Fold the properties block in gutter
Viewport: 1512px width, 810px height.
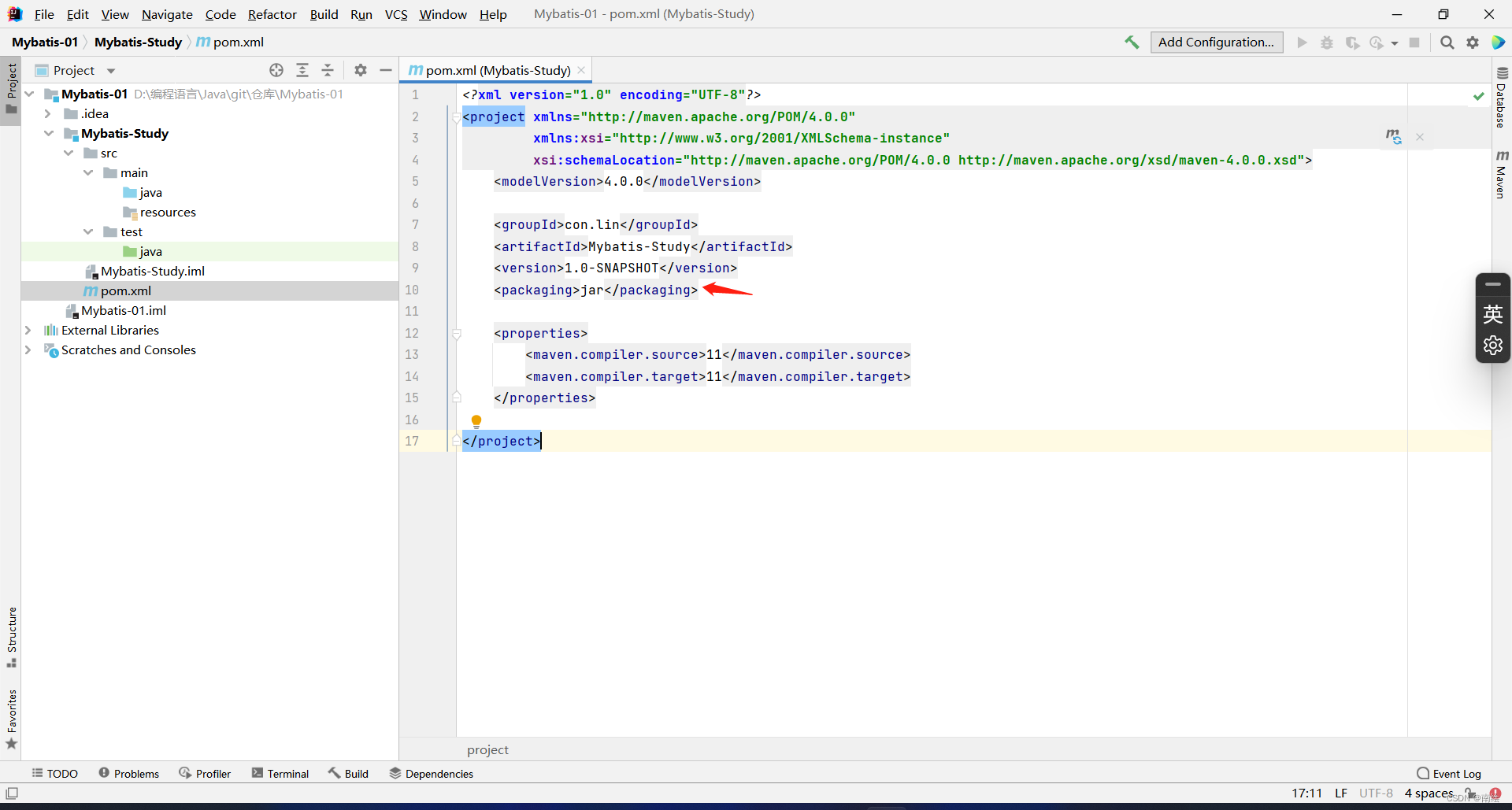[457, 334]
